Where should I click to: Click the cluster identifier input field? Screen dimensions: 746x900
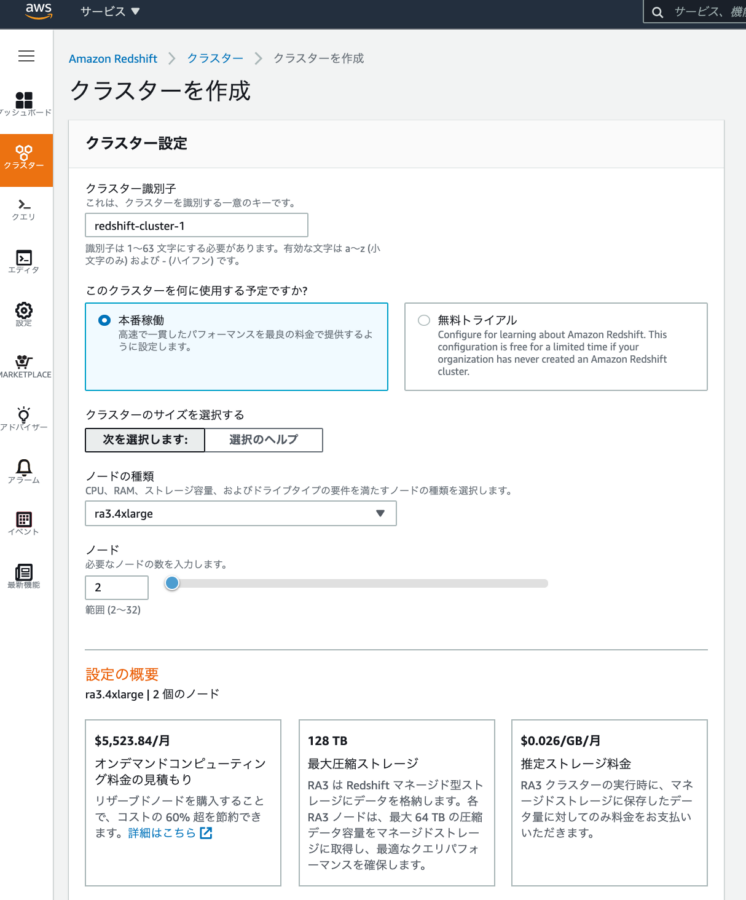[x=196, y=225]
